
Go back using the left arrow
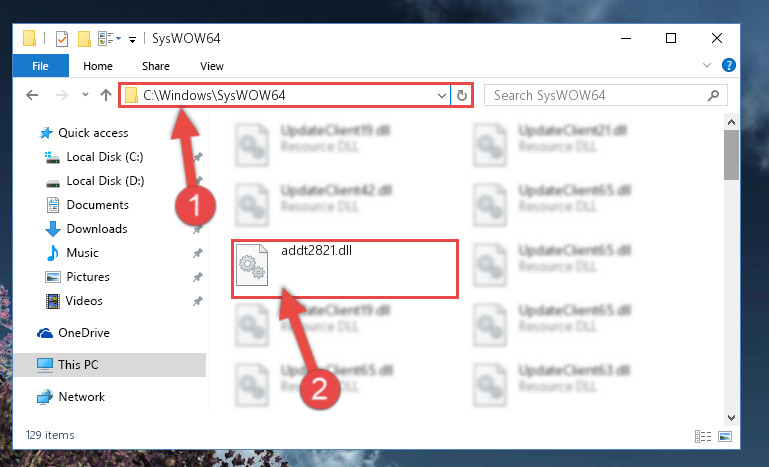click(32, 95)
